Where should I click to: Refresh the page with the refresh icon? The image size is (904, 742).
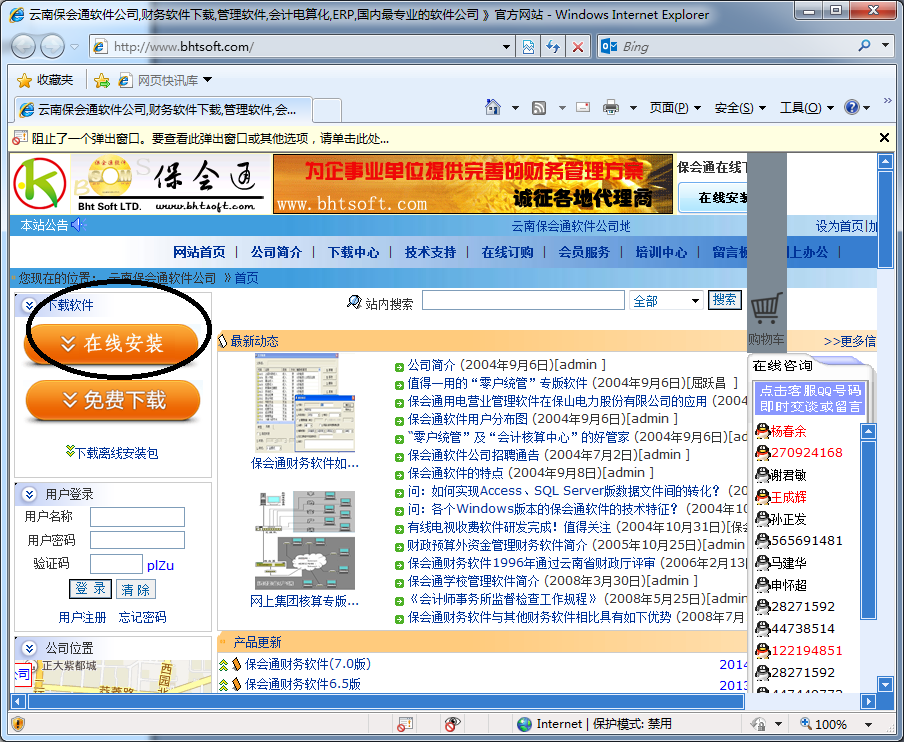coord(552,46)
